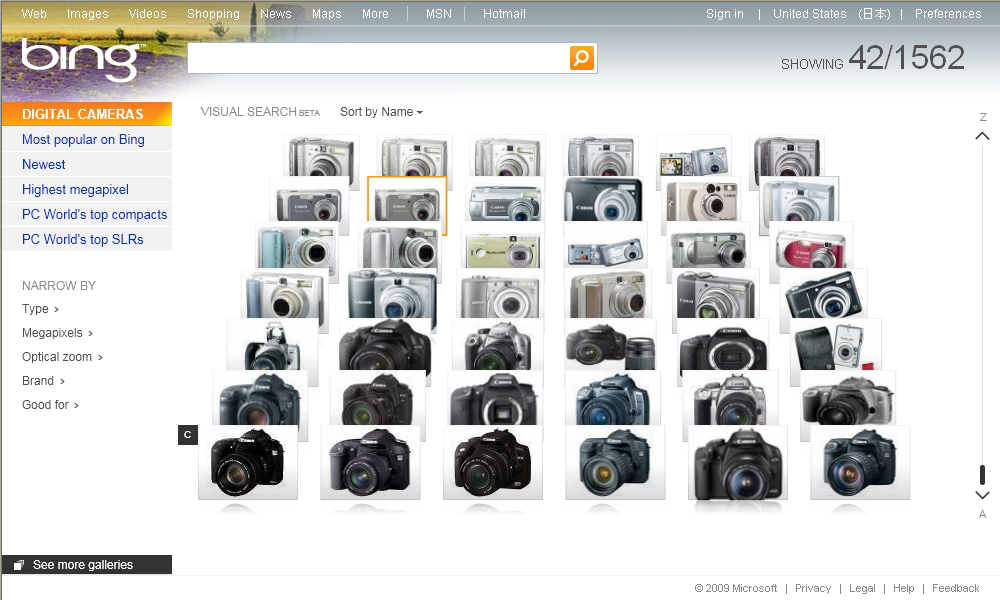Expand the Optical zoom filter

pyautogui.click(x=62, y=357)
